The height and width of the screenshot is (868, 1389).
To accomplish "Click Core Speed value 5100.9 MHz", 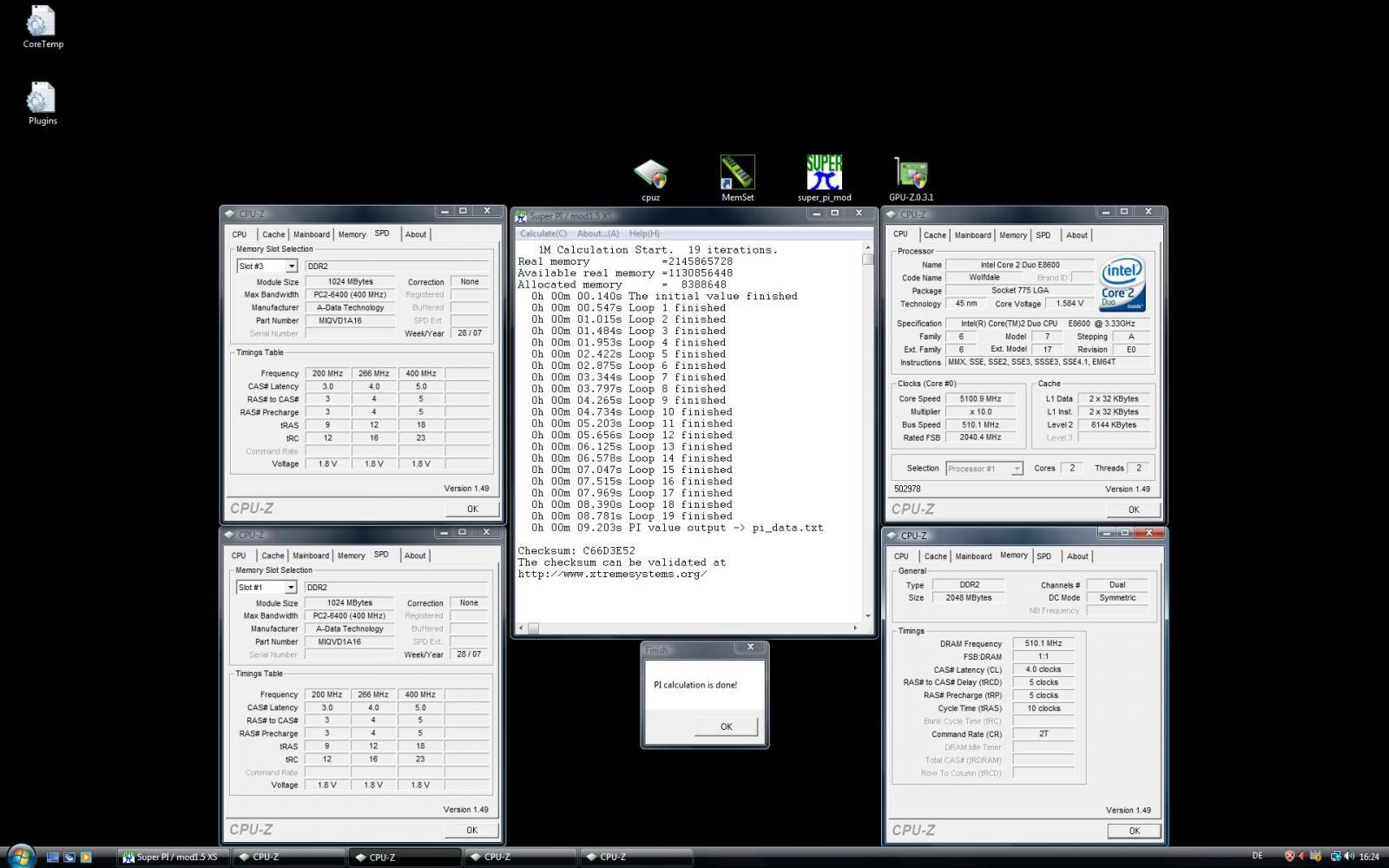I will click(980, 399).
